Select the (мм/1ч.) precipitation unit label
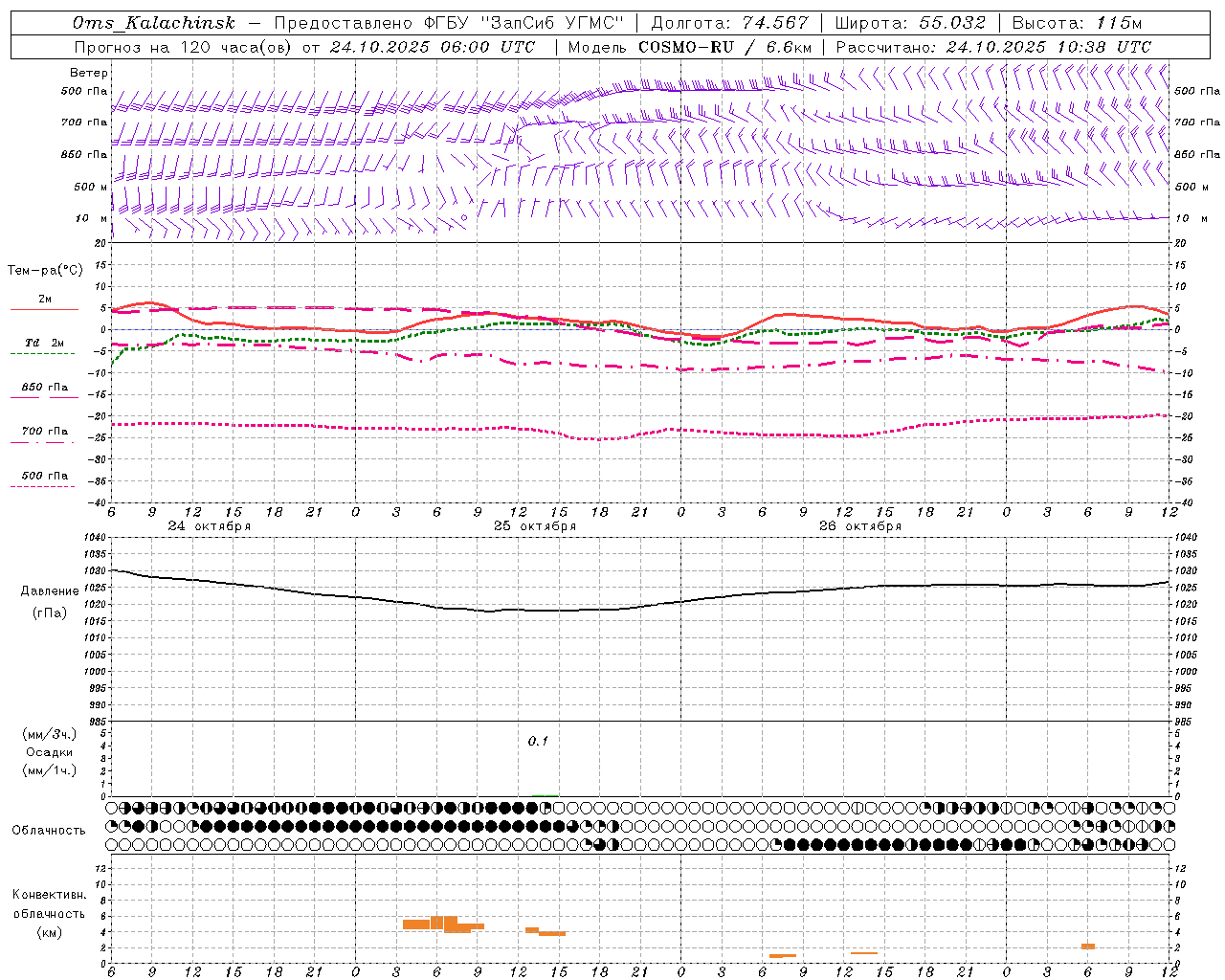1225x980 pixels. 50,770
